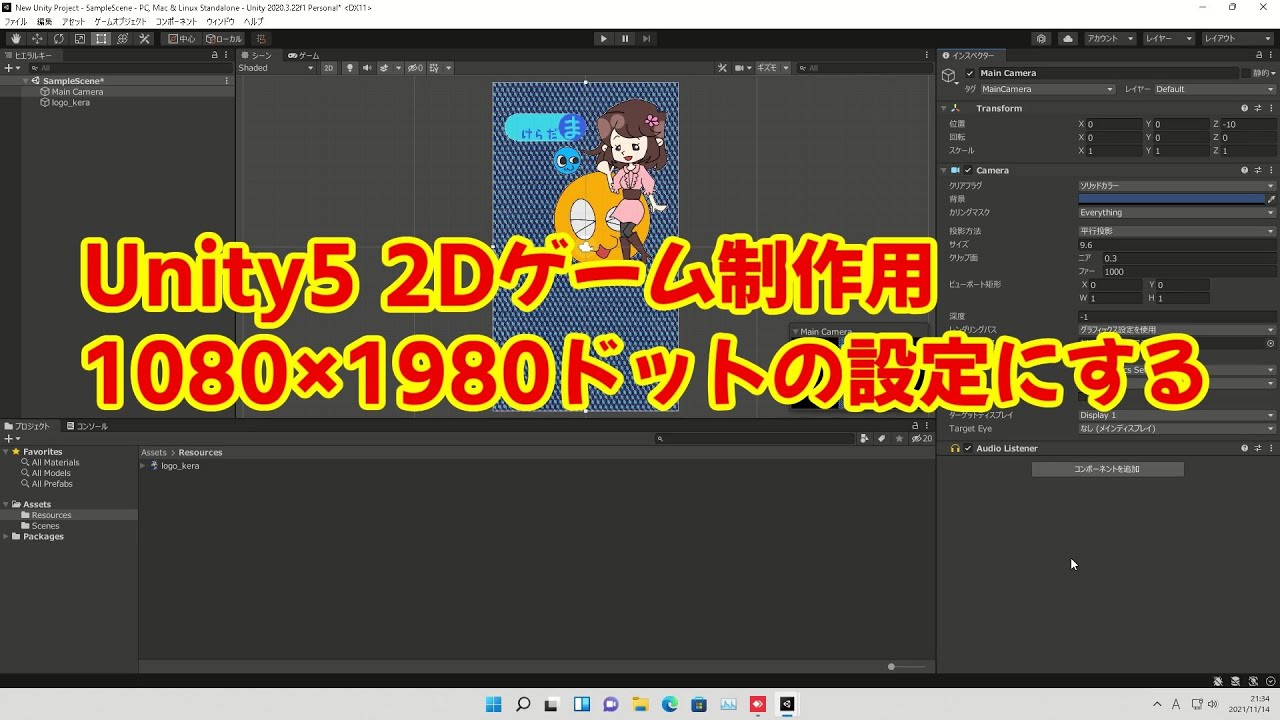Click コンポーネントを追加 (Add Component) button
This screenshot has height=720, width=1280.
tap(1107, 469)
